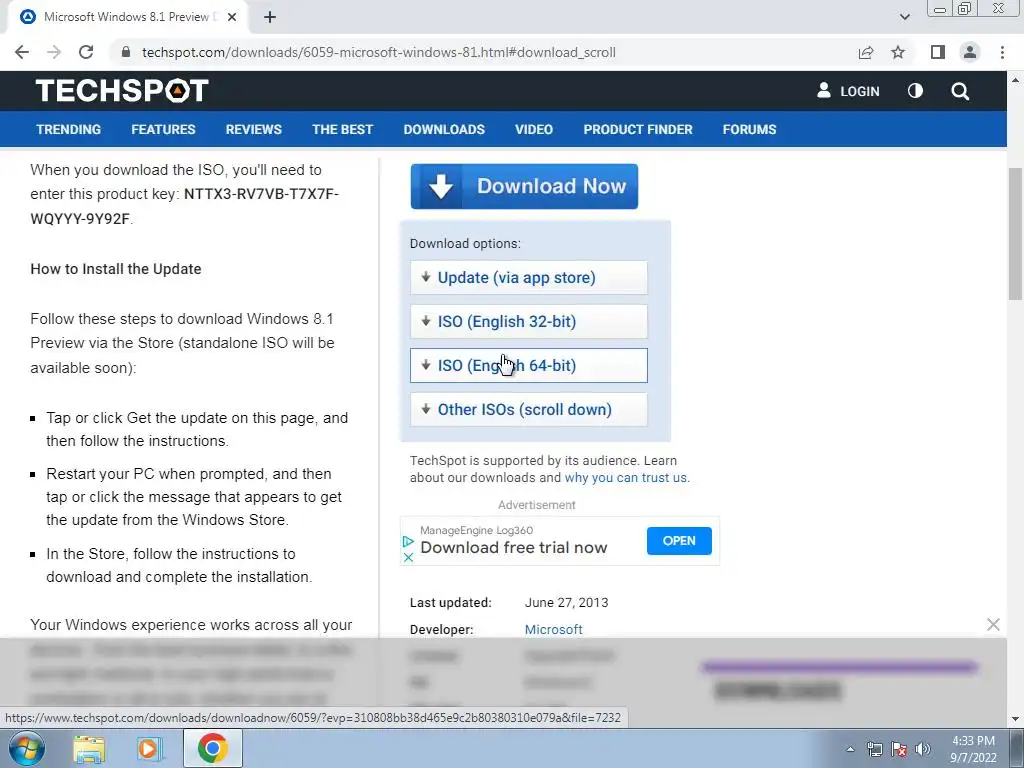Click the Action Center flag icon
Image resolution: width=1024 pixels, height=768 pixels.
(899, 749)
